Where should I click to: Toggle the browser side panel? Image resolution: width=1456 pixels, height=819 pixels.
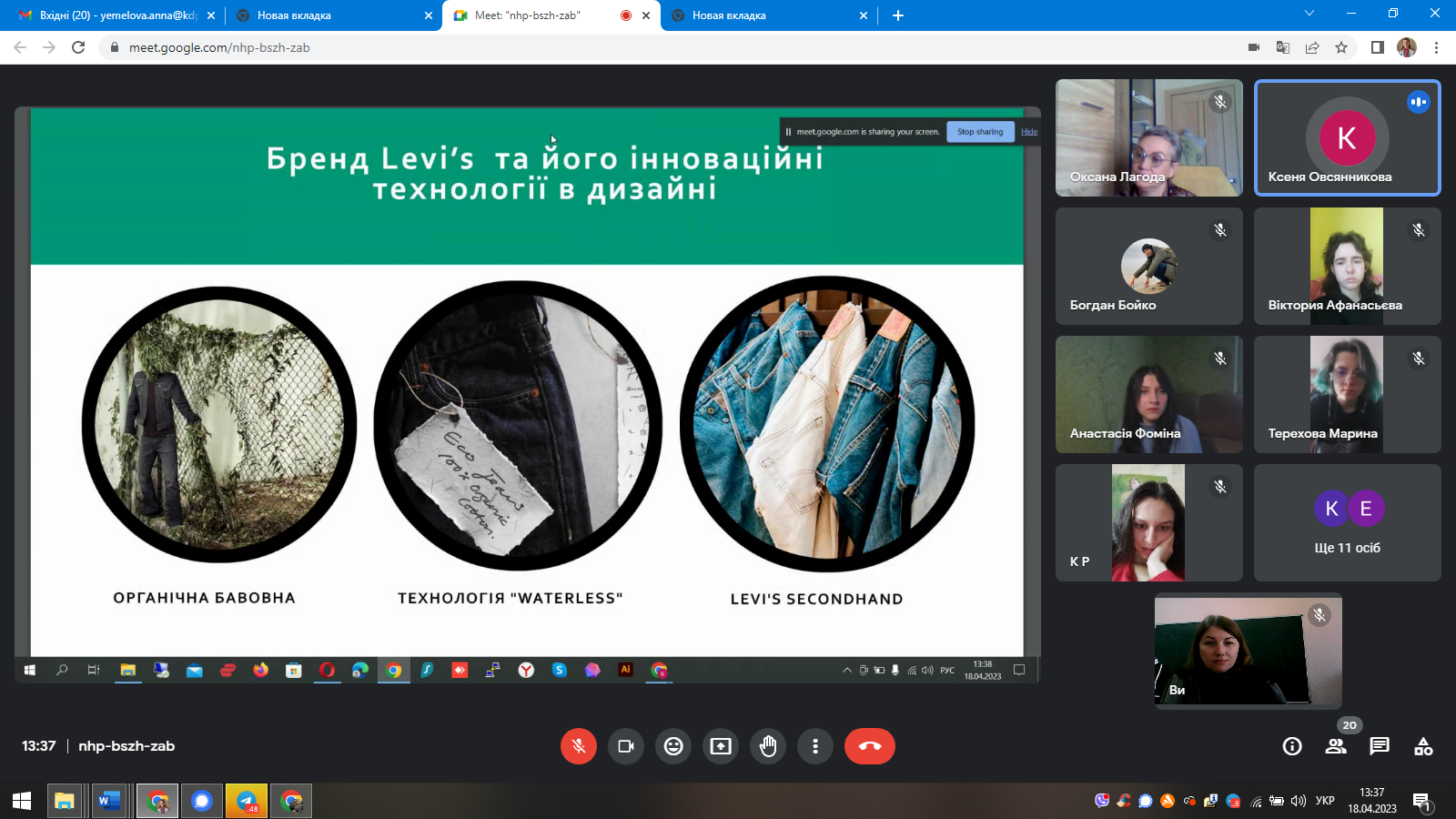pyautogui.click(x=1378, y=47)
